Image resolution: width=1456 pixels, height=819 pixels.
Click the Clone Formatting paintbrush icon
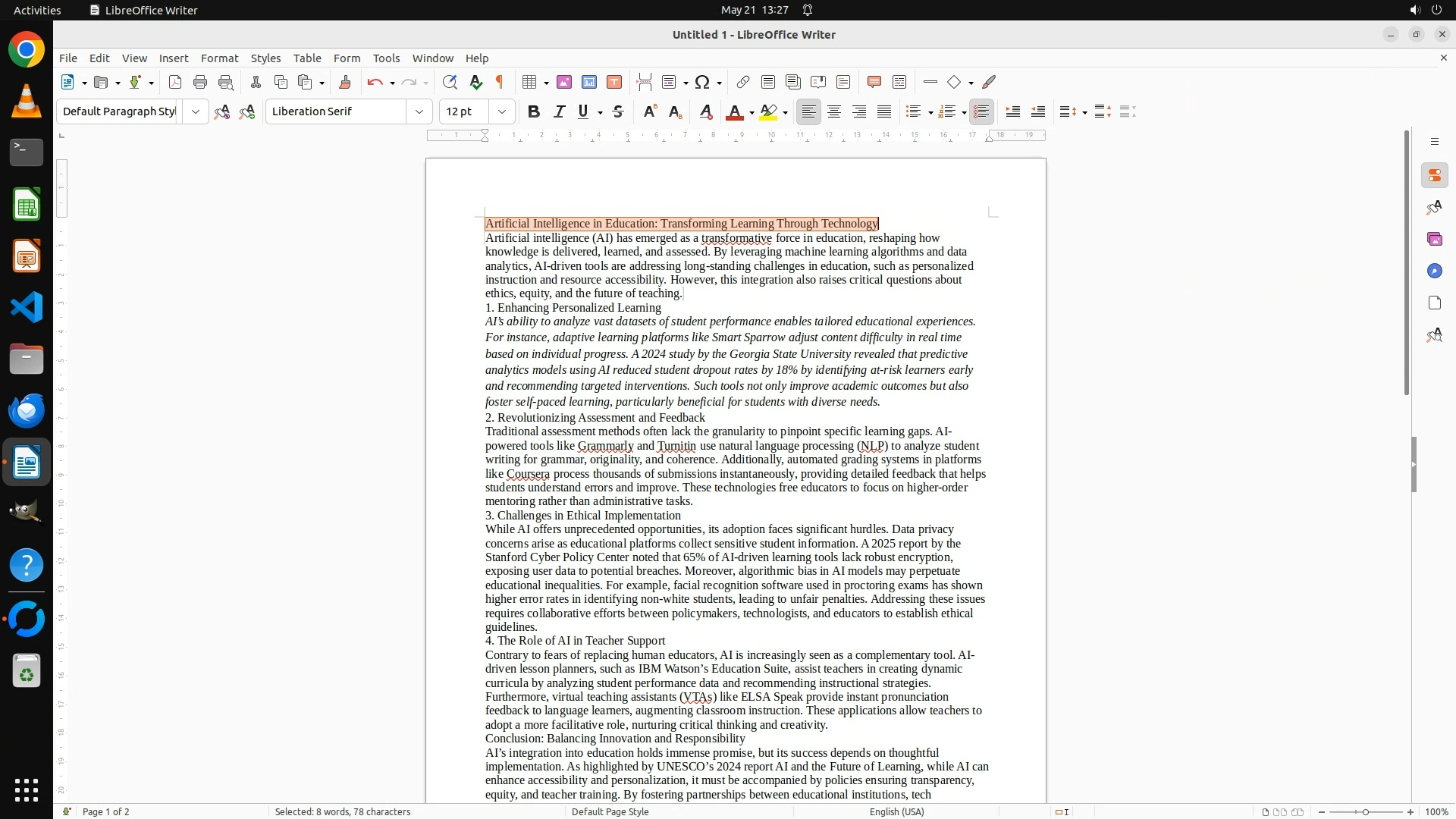345,82
